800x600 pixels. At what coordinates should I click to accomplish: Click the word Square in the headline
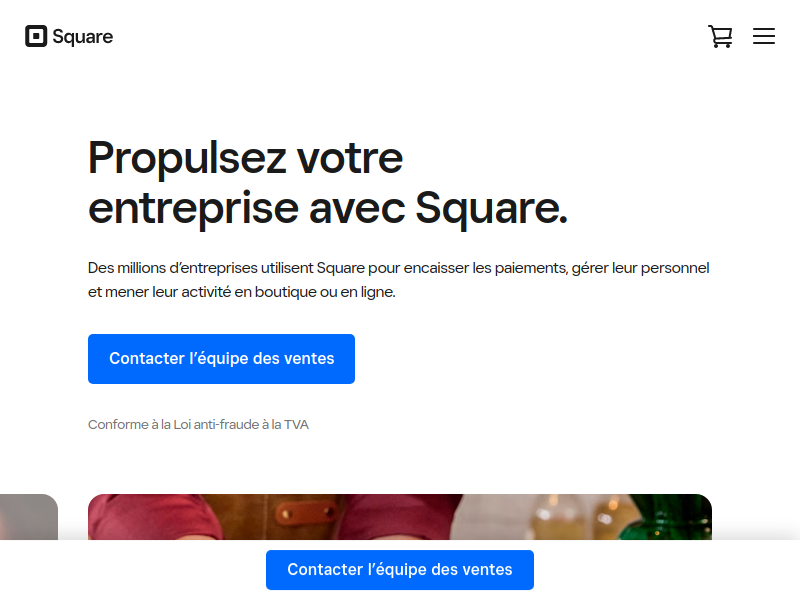(491, 208)
